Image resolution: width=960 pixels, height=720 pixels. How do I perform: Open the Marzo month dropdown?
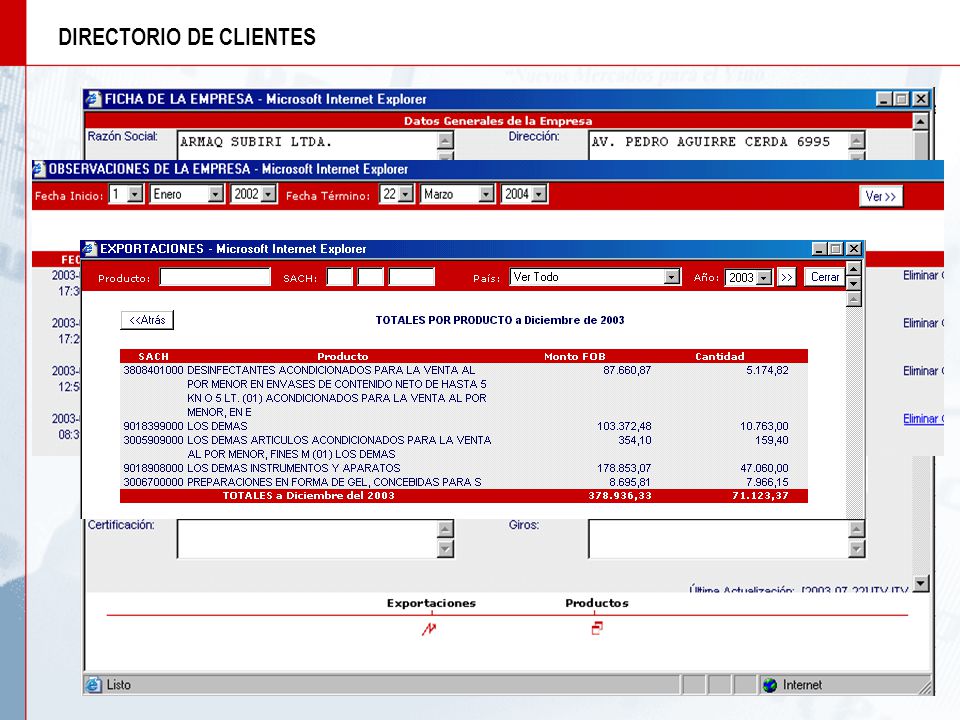(486, 195)
